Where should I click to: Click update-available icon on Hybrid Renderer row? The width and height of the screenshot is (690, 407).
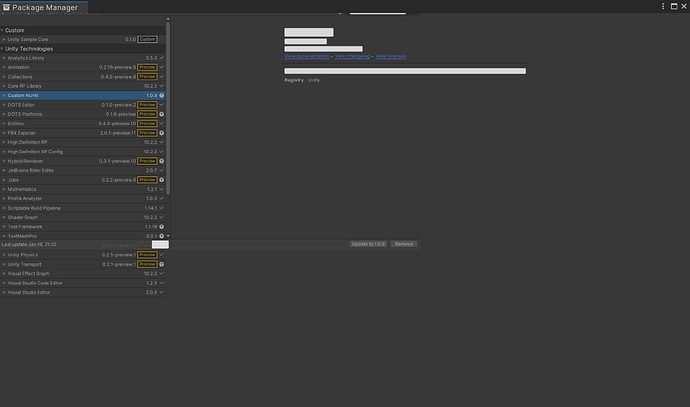point(161,161)
